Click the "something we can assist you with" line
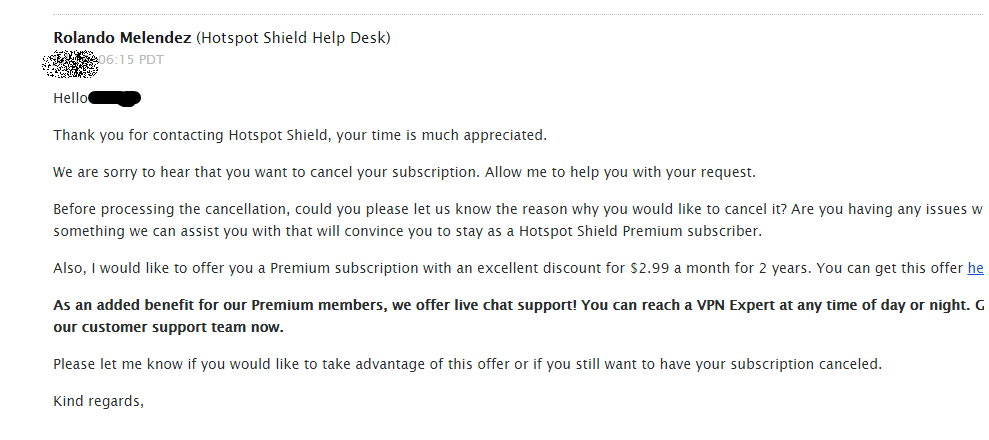This screenshot has height=440, width=989. [x=408, y=231]
